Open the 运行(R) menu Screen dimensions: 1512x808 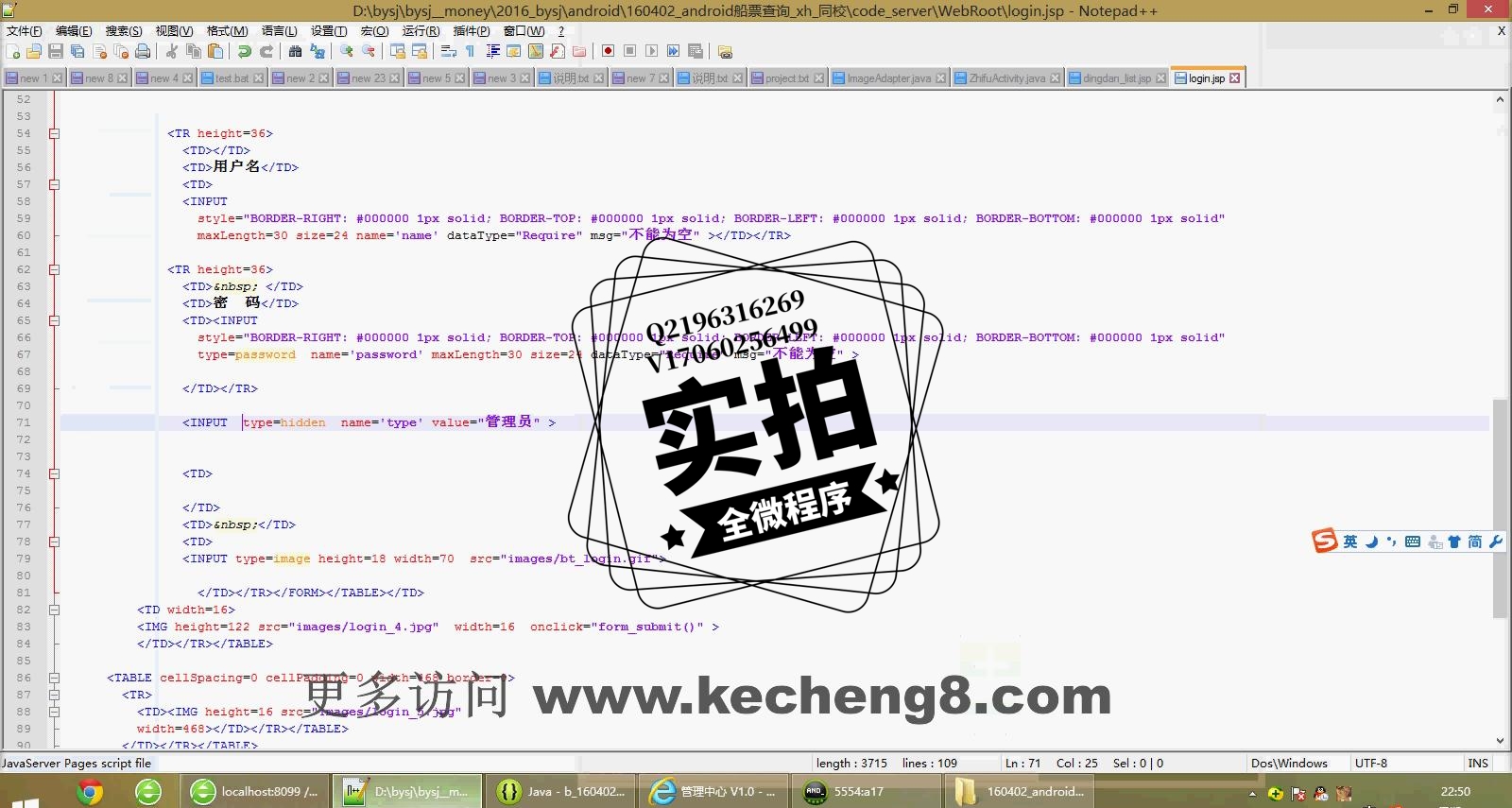tap(421, 31)
